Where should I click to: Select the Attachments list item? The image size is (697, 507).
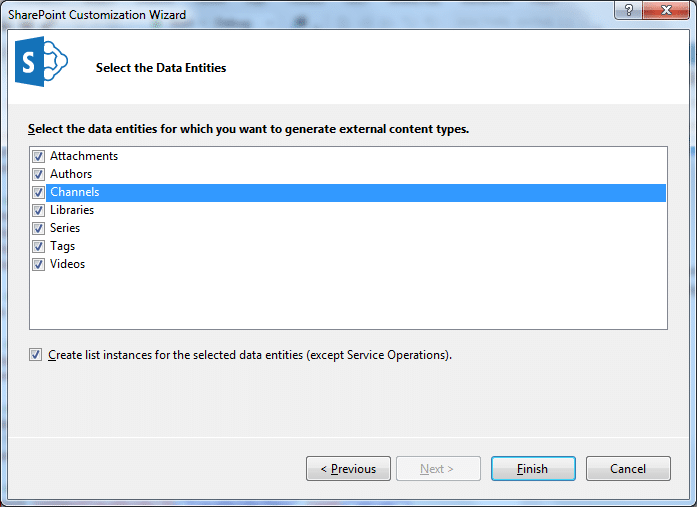[x=84, y=157]
